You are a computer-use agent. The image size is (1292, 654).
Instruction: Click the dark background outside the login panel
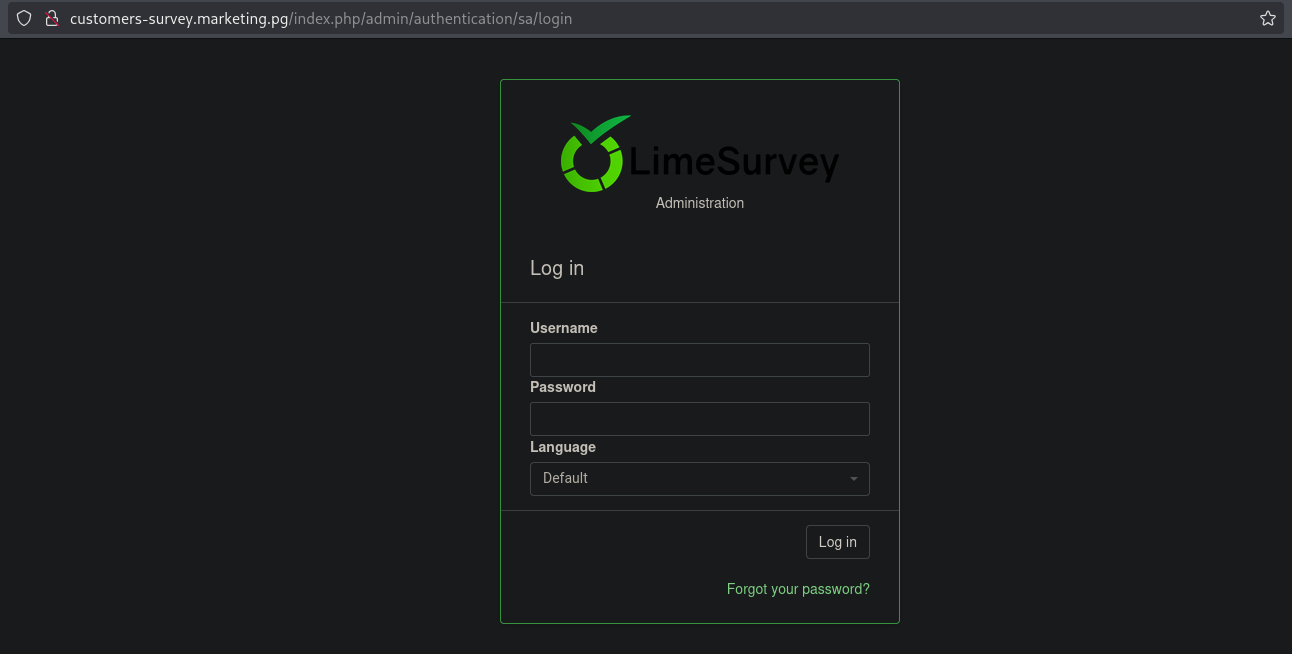coord(250,350)
